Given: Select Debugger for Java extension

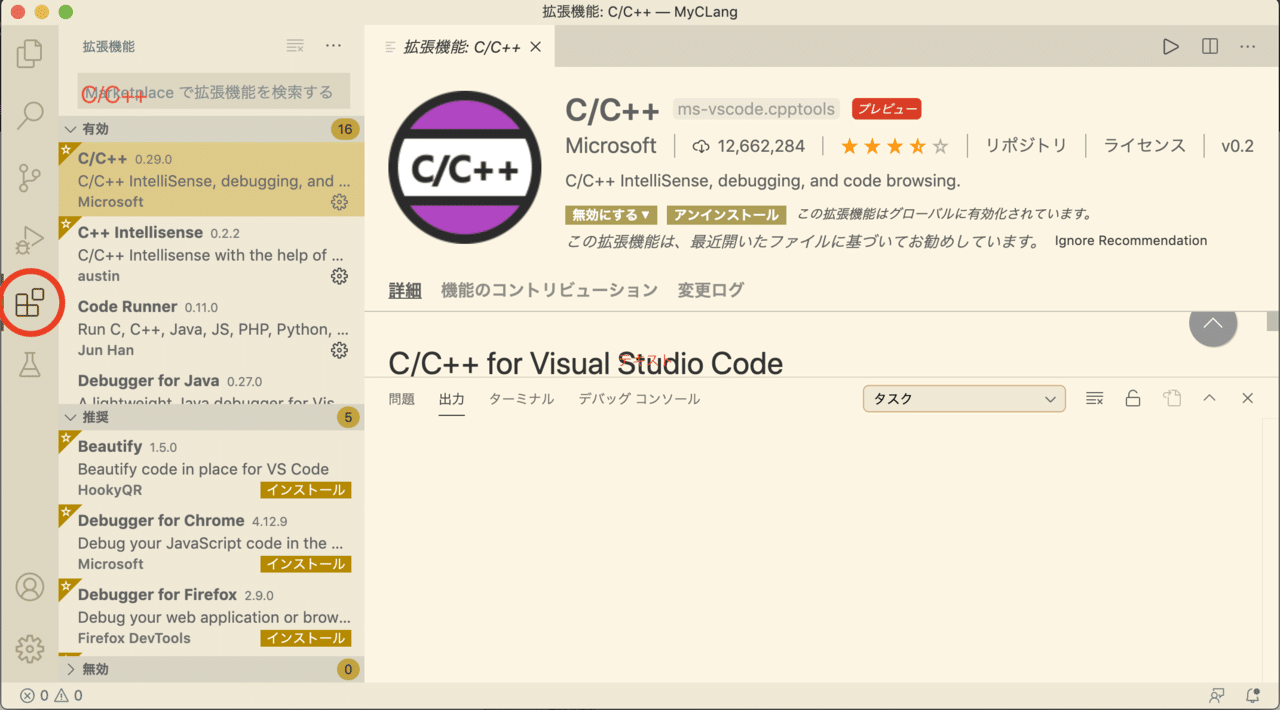Looking at the screenshot, I should click(x=211, y=385).
